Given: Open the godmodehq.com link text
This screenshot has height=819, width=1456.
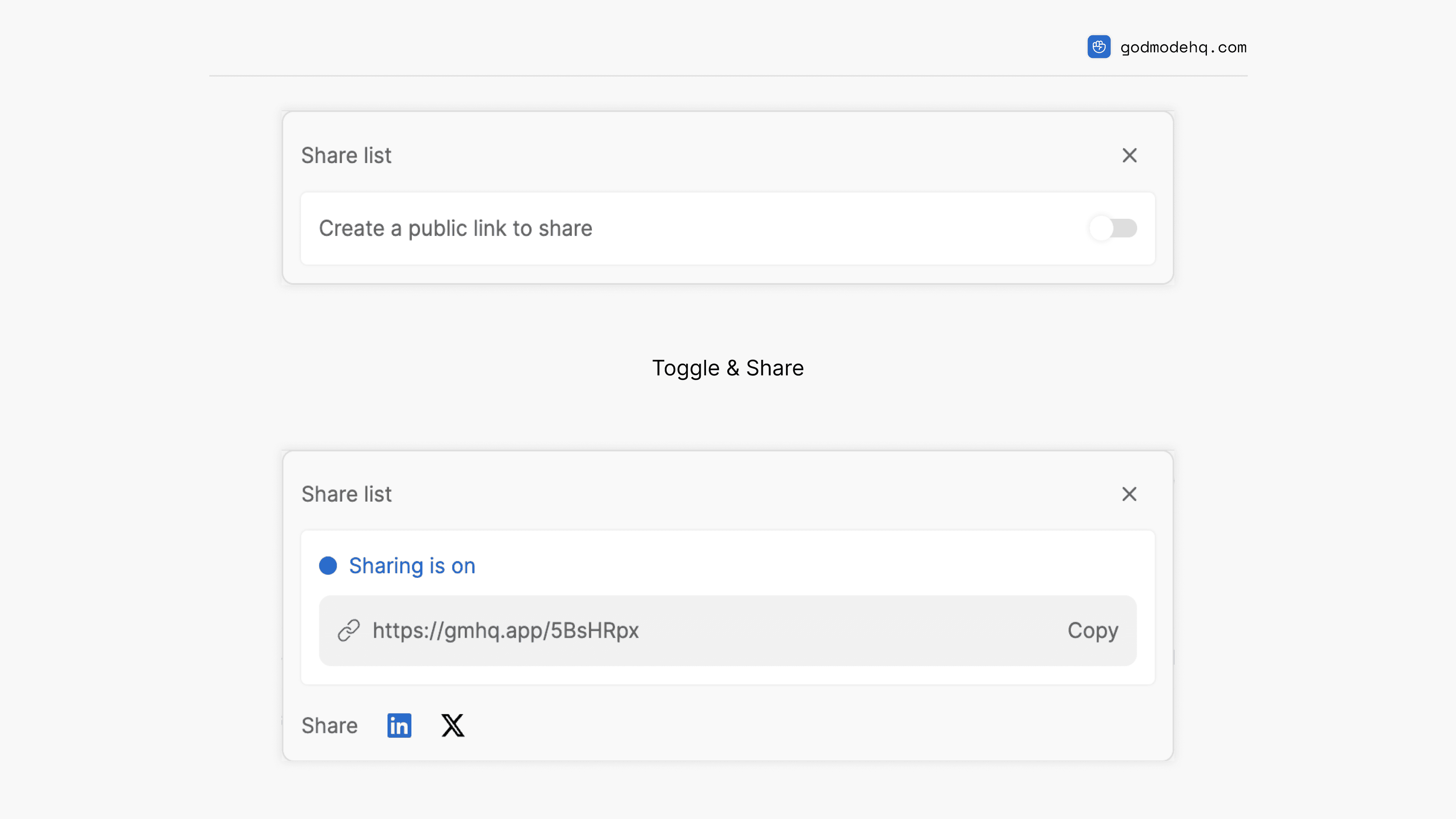Looking at the screenshot, I should (x=1183, y=47).
